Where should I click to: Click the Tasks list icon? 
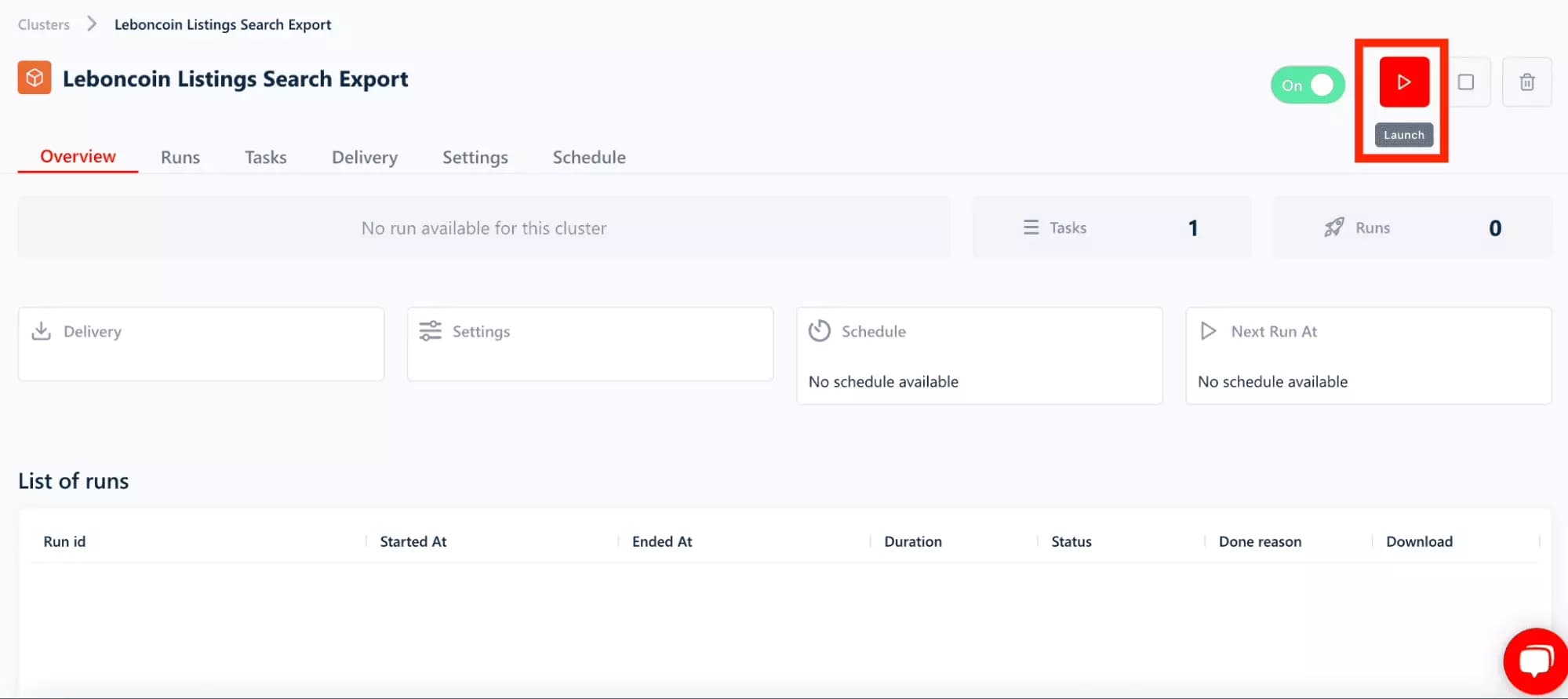1031,228
